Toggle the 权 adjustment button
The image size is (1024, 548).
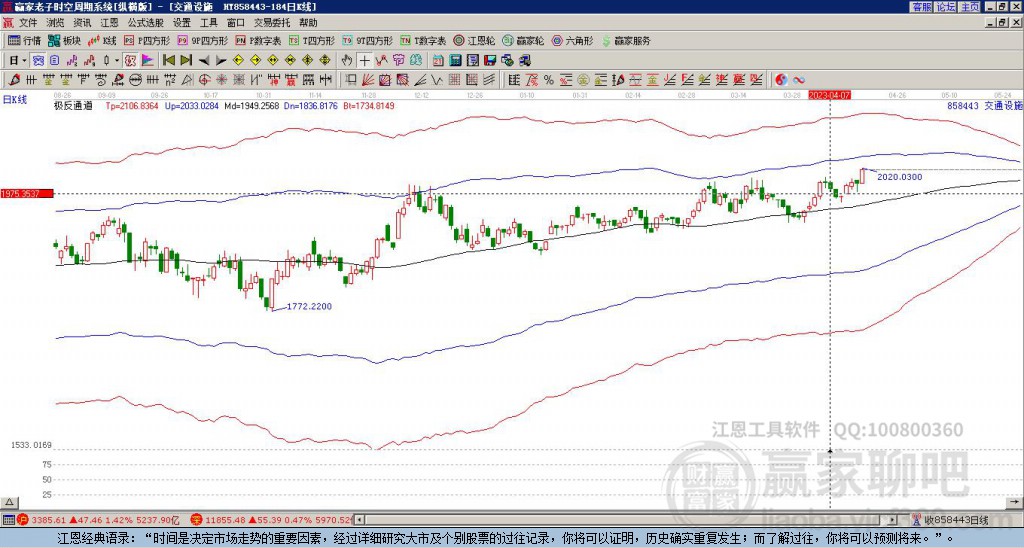tap(130, 60)
